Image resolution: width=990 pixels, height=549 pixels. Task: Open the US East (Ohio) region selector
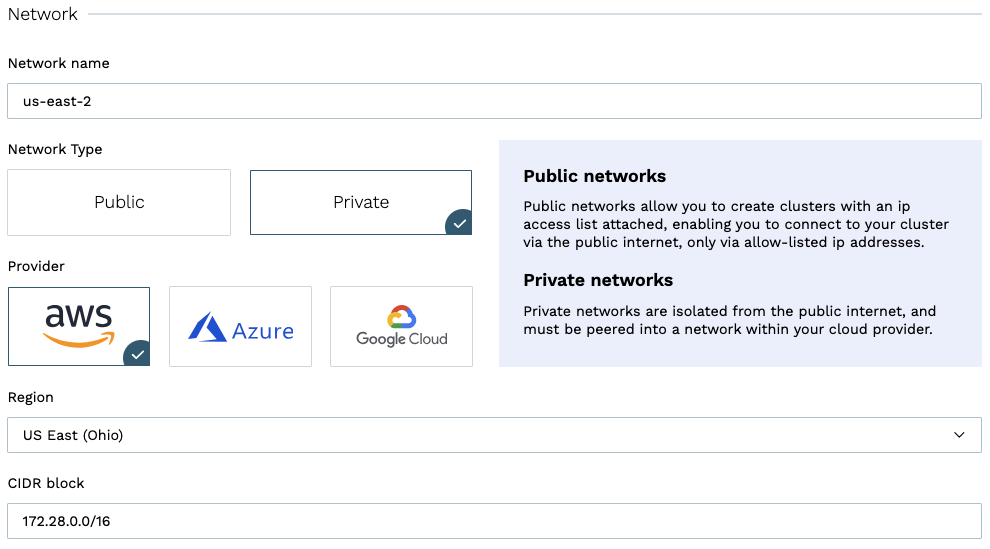click(x=480, y=435)
